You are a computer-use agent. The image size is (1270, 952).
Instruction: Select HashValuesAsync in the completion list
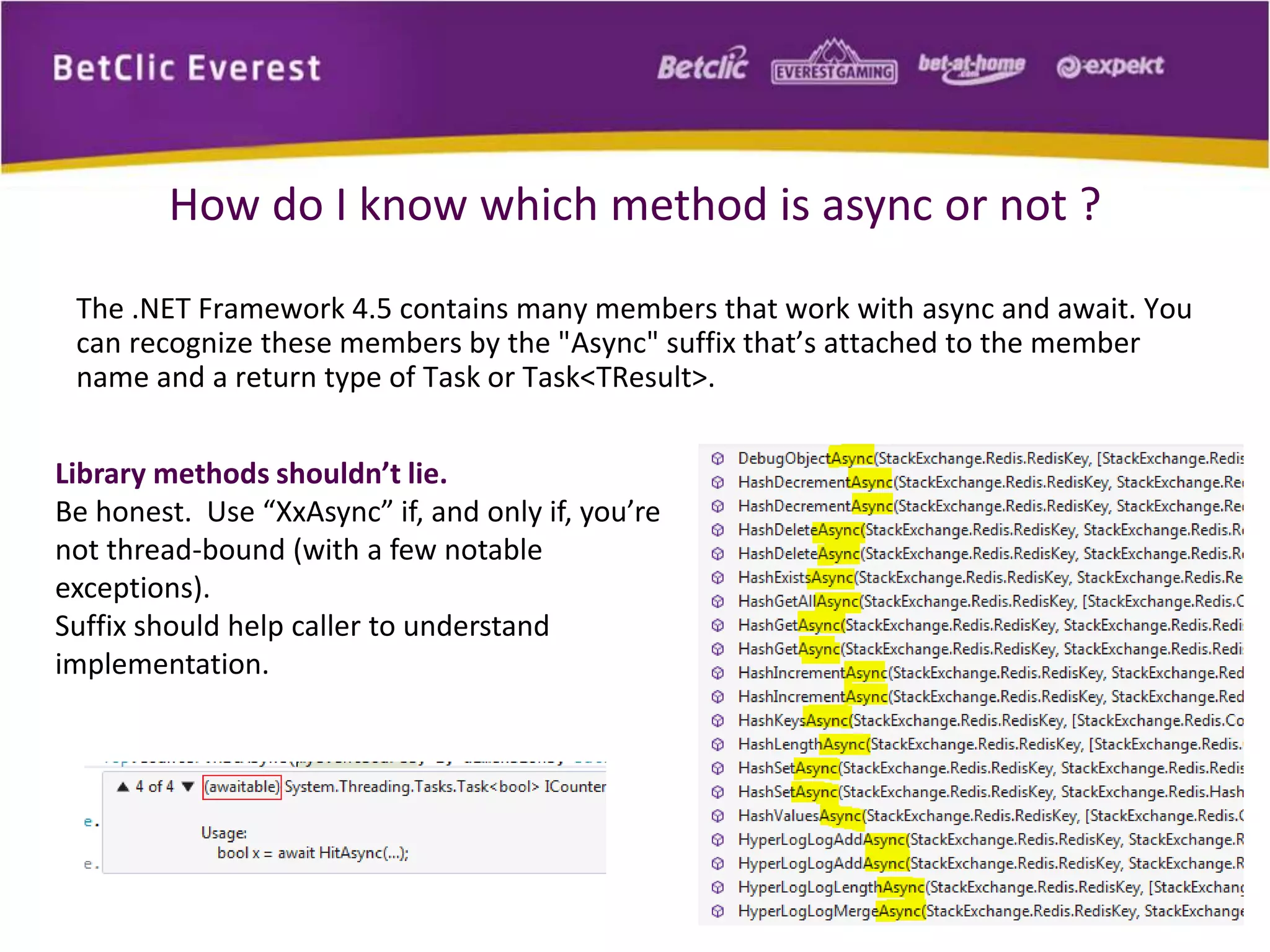tap(971, 816)
